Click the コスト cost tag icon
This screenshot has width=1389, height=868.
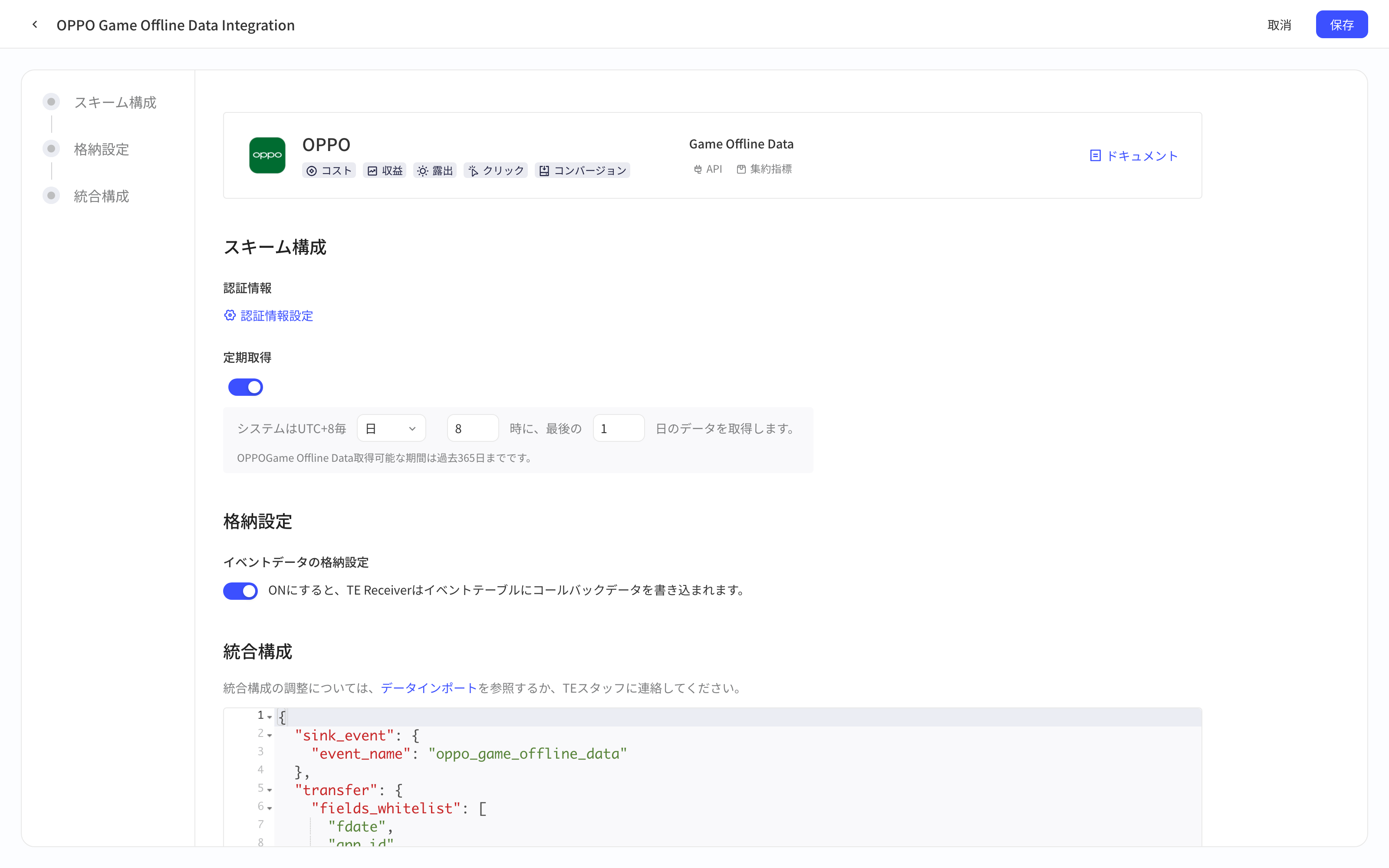312,171
